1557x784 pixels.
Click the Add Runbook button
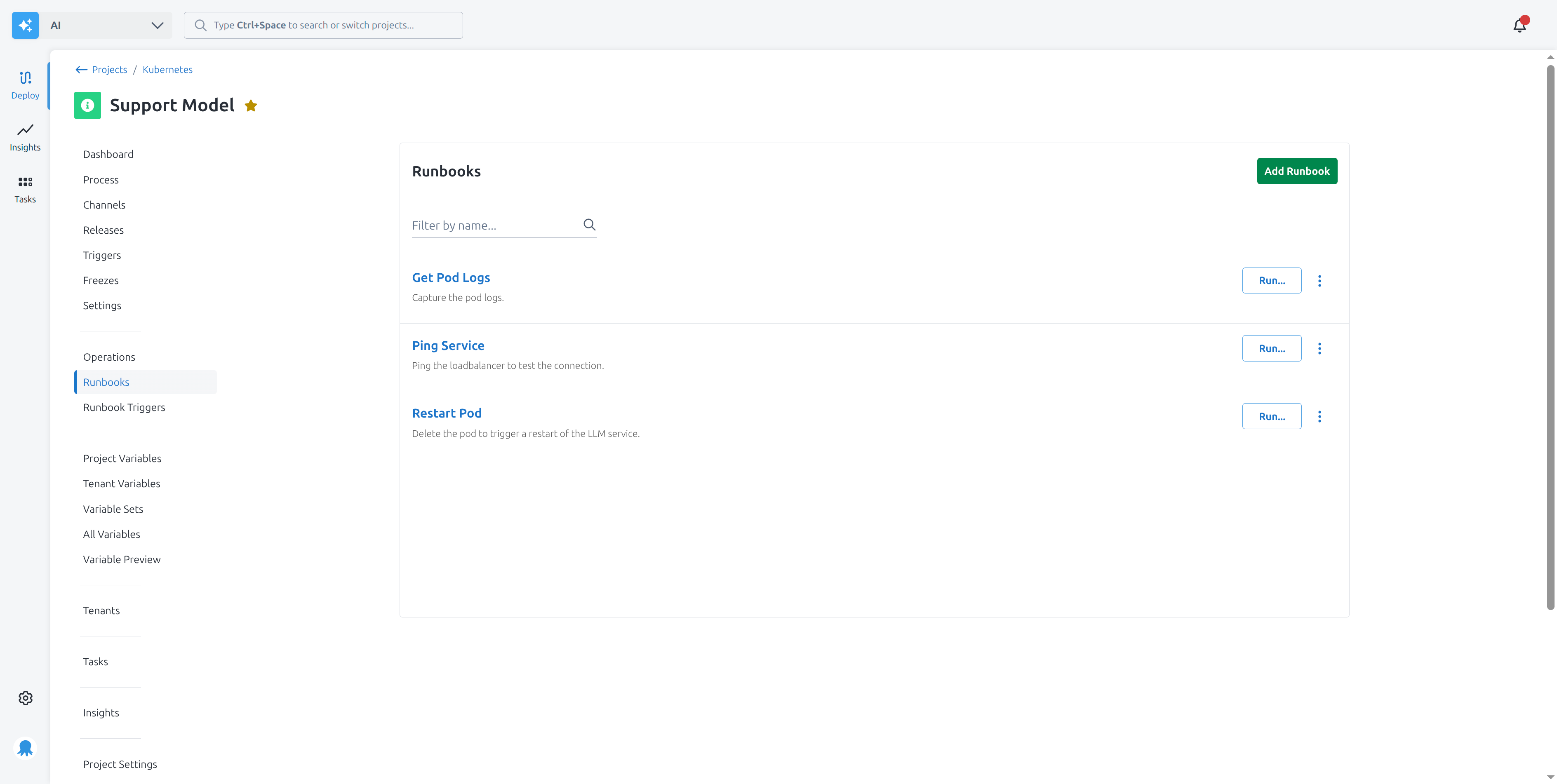click(1296, 171)
